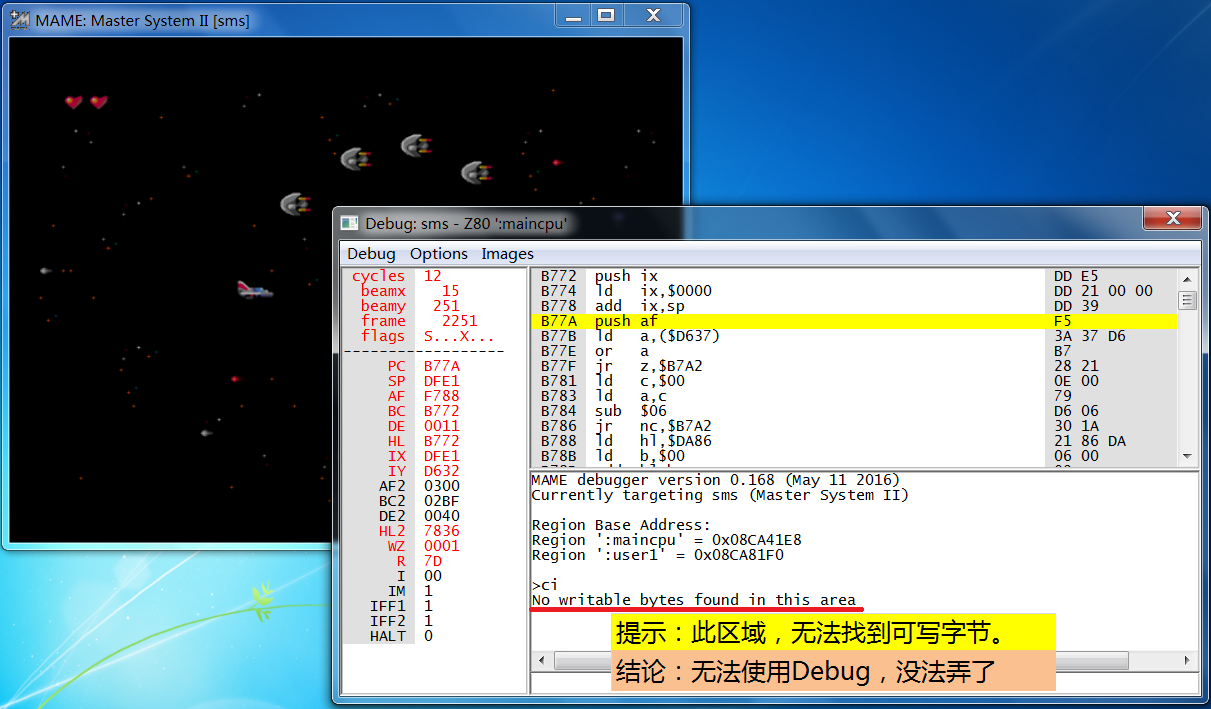Click the player spaceship in game window
This screenshot has width=1211, height=709.
254,290
